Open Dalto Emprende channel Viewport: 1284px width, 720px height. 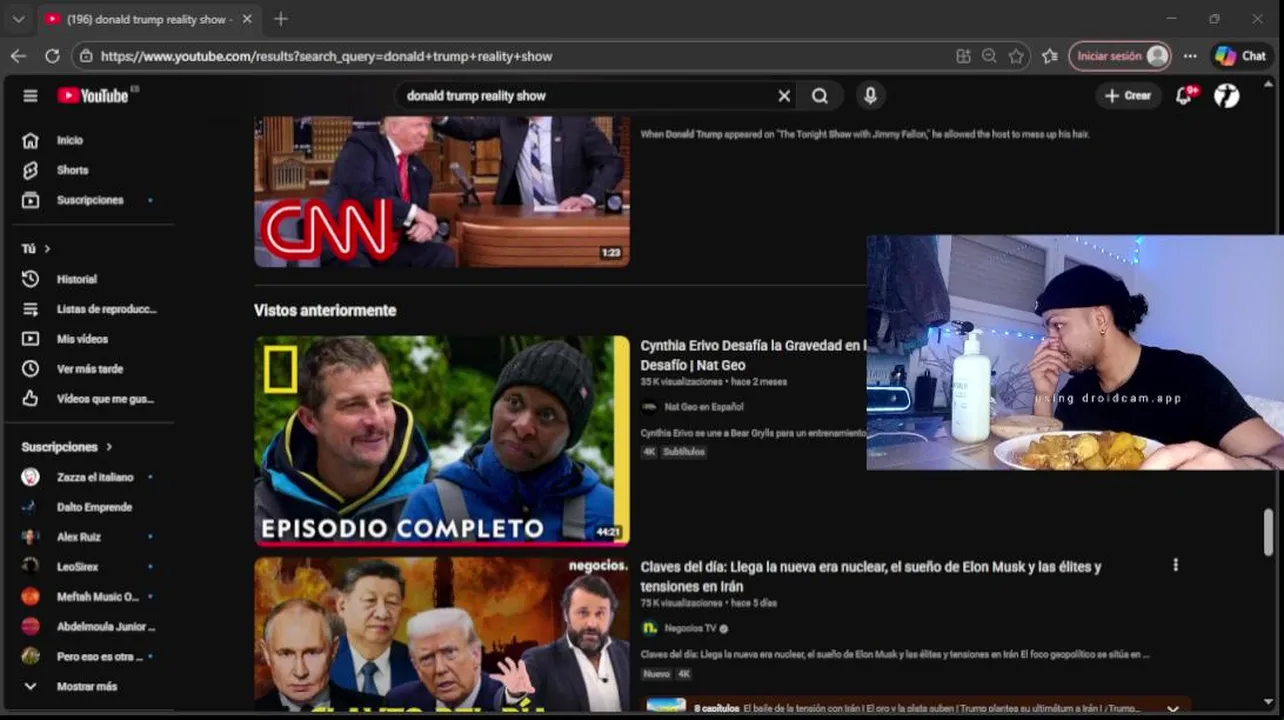pyautogui.click(x=96, y=508)
